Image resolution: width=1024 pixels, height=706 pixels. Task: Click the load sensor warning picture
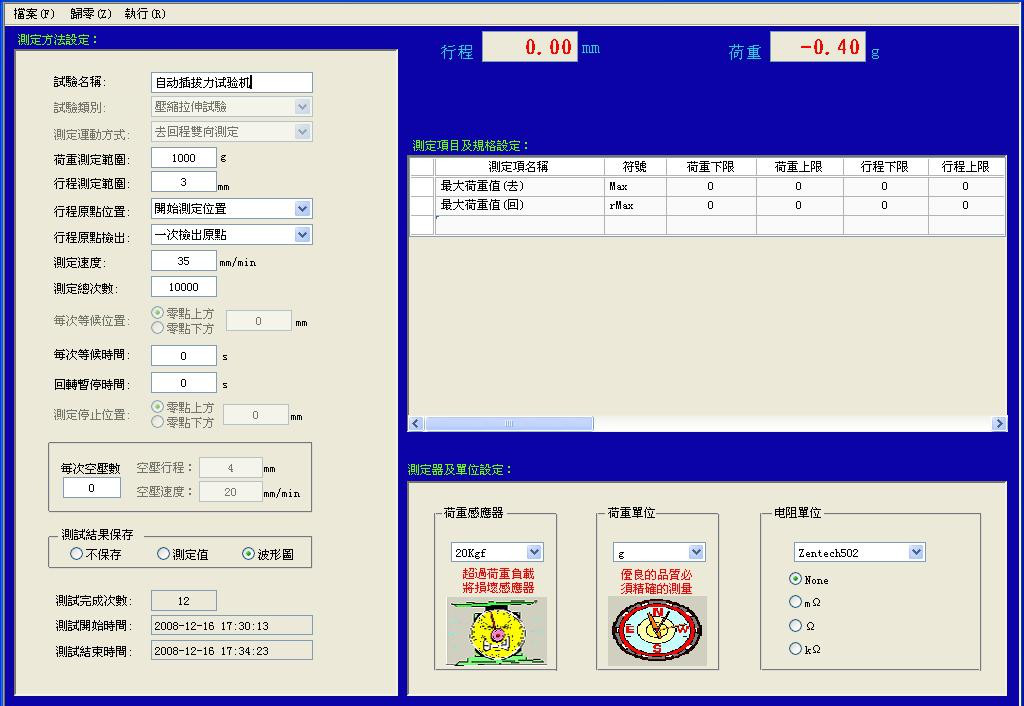(x=496, y=633)
